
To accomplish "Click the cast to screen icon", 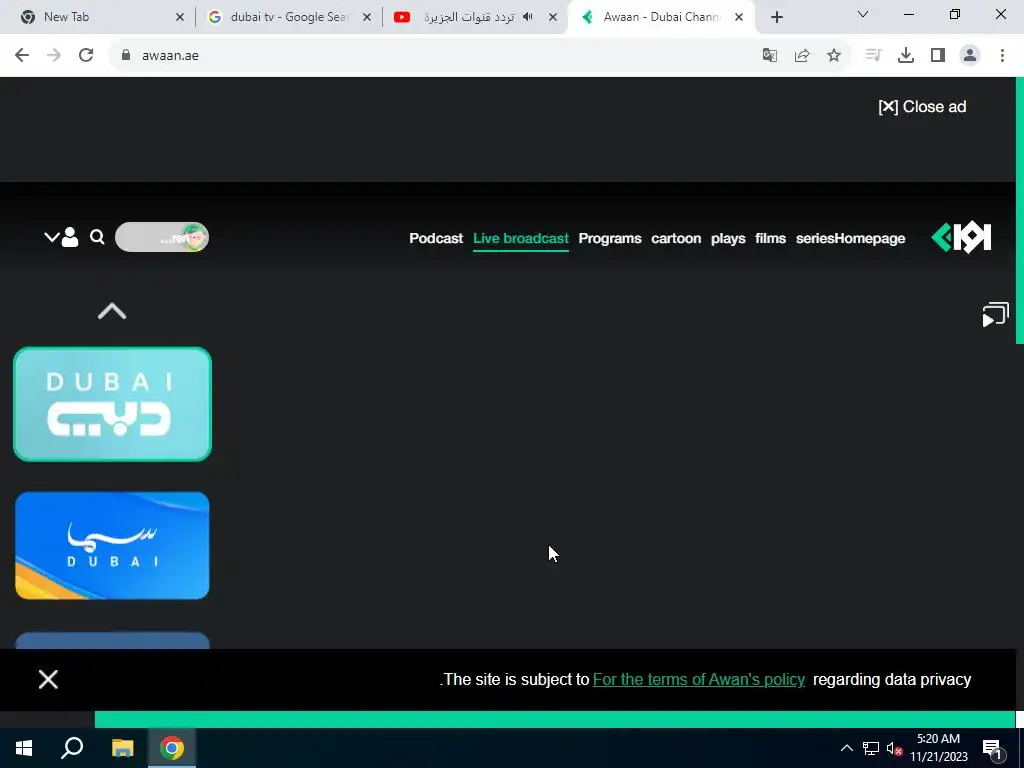I will [x=995, y=314].
